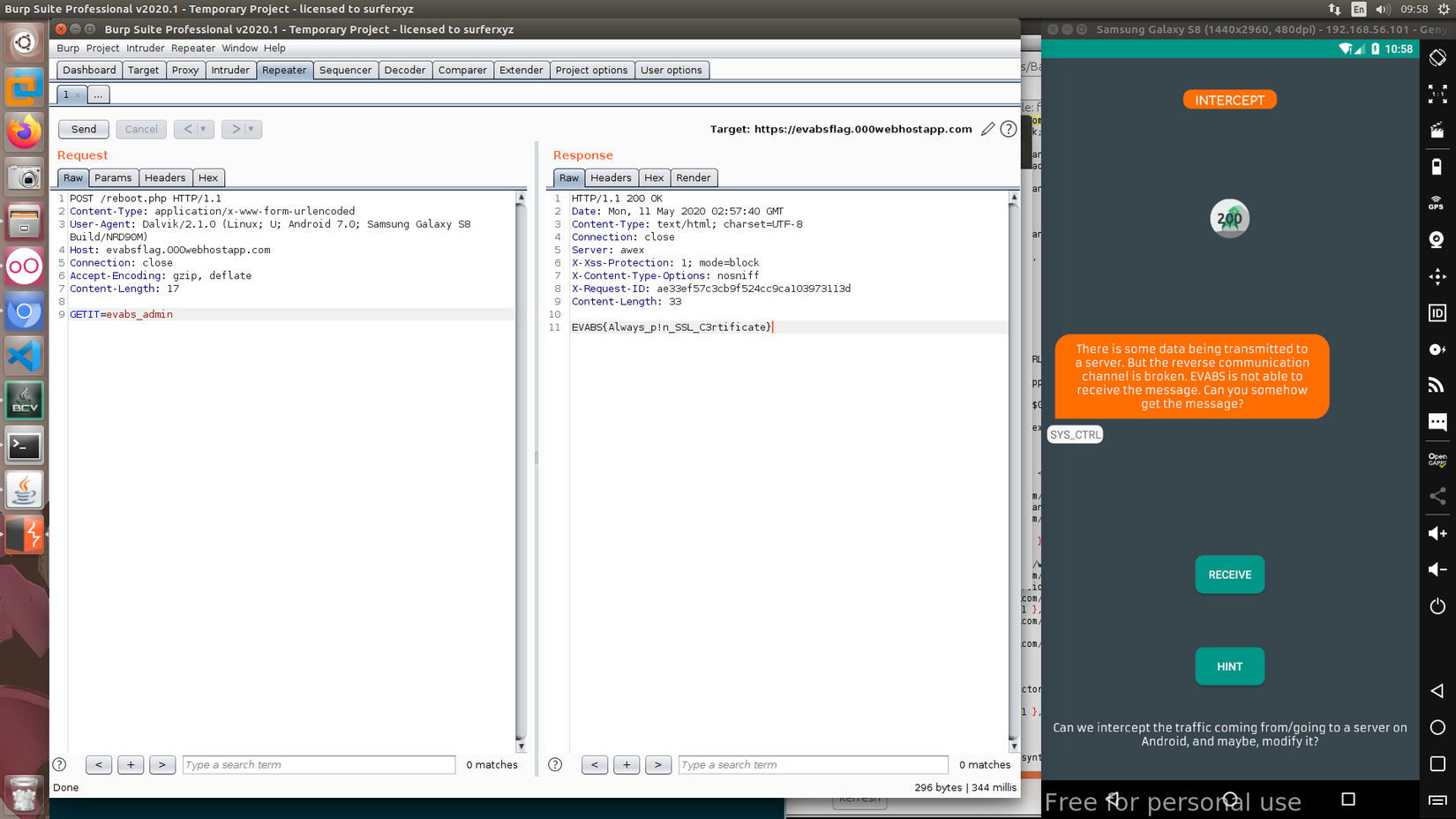Click the emulator power button icon
Screen dimensions: 1456x819
[x=1437, y=606]
